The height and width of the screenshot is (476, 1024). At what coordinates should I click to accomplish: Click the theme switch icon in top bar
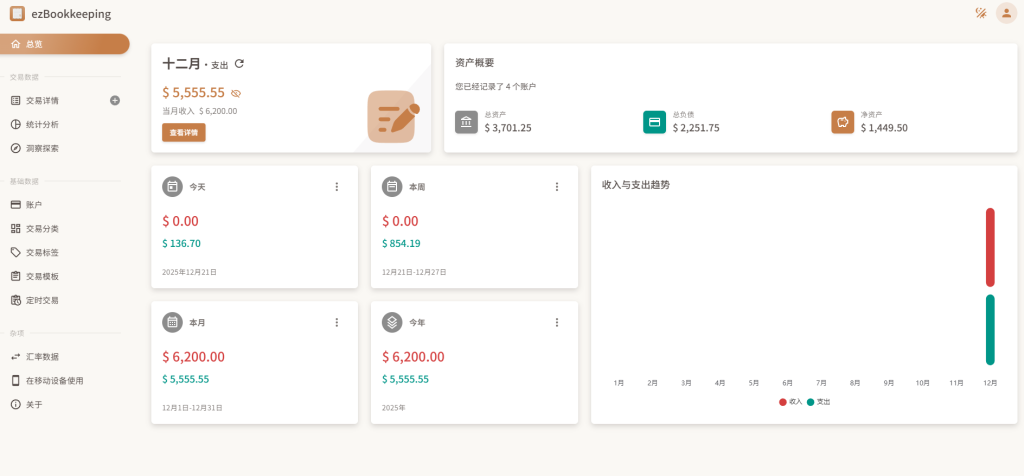[x=981, y=13]
